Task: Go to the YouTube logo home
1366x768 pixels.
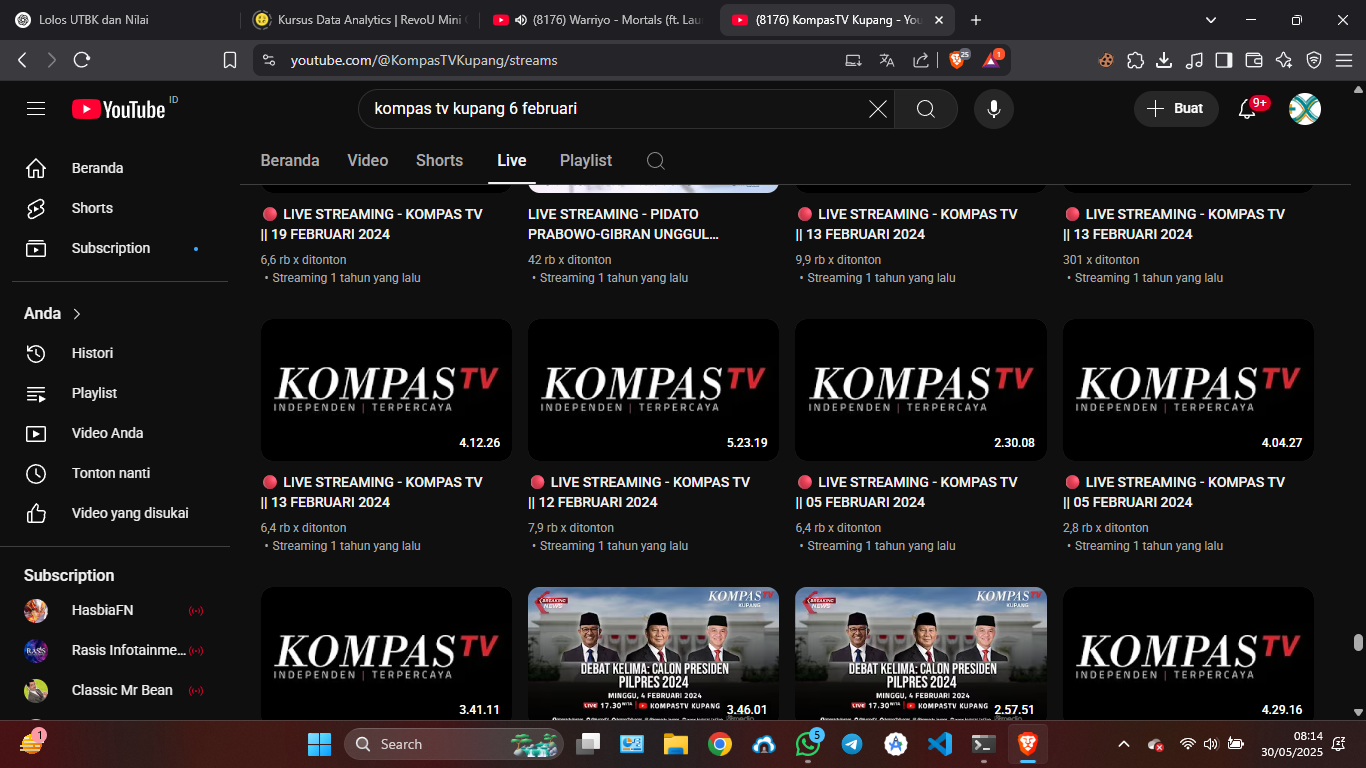Action: pos(118,109)
